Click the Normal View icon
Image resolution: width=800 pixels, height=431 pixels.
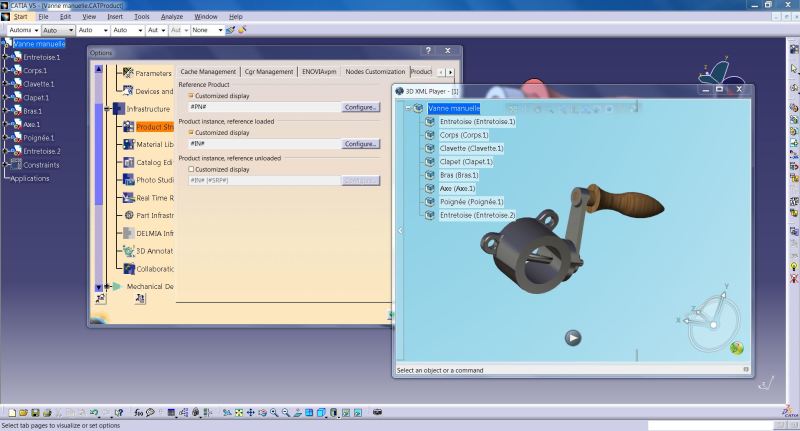point(297,413)
